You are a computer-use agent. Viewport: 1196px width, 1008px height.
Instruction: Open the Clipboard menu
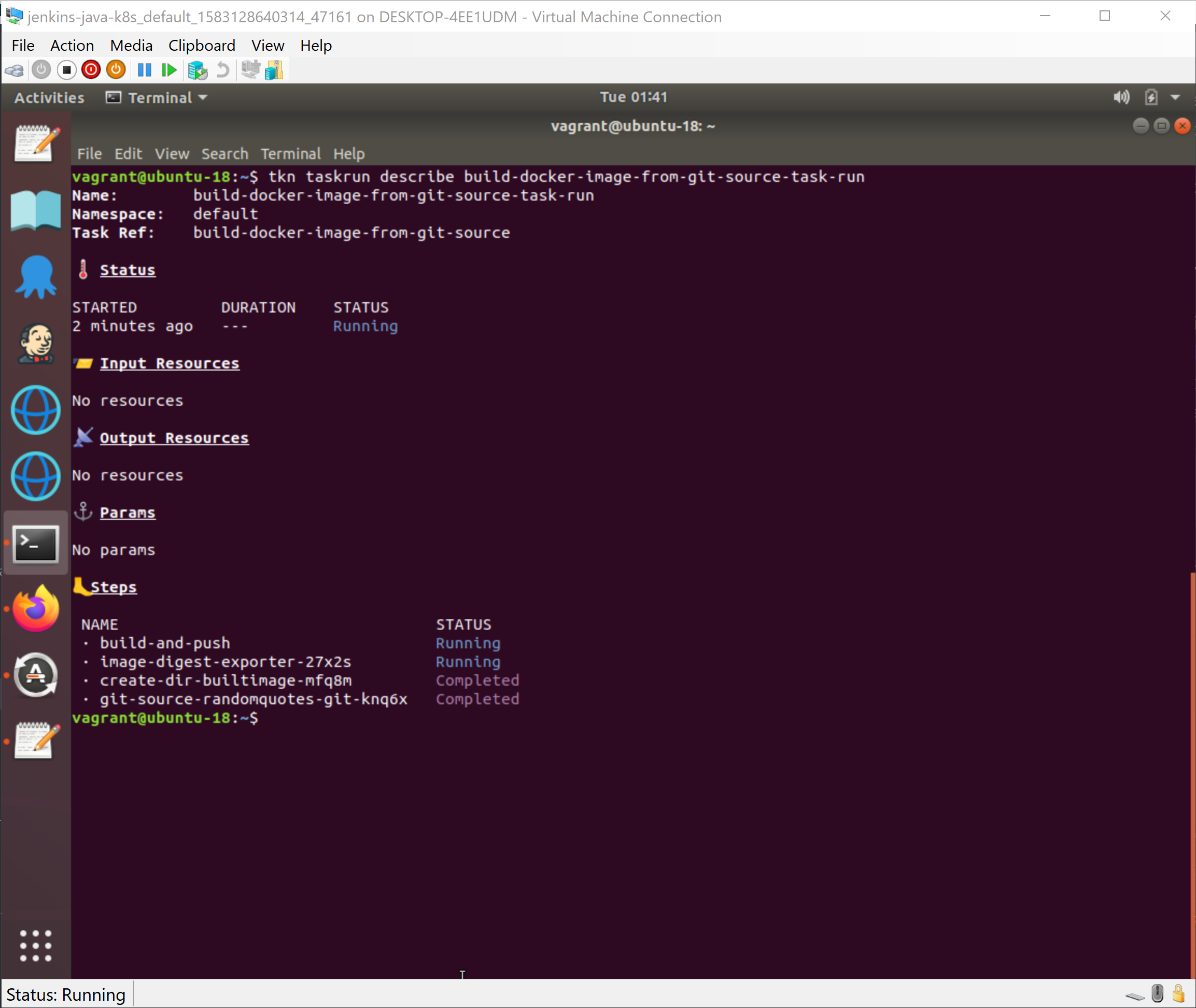coord(201,45)
